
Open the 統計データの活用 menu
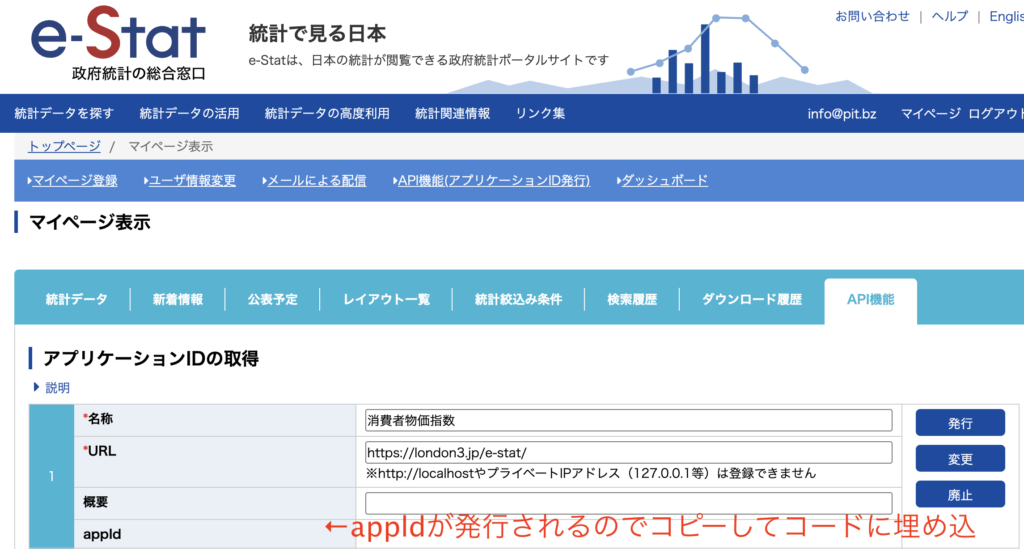point(189,114)
